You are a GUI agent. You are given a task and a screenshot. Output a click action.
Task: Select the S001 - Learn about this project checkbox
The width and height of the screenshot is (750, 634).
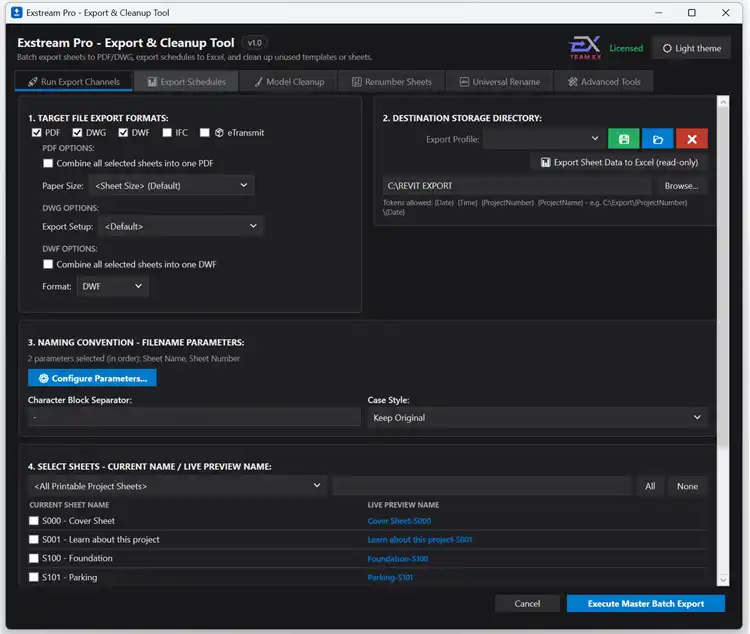pos(33,539)
